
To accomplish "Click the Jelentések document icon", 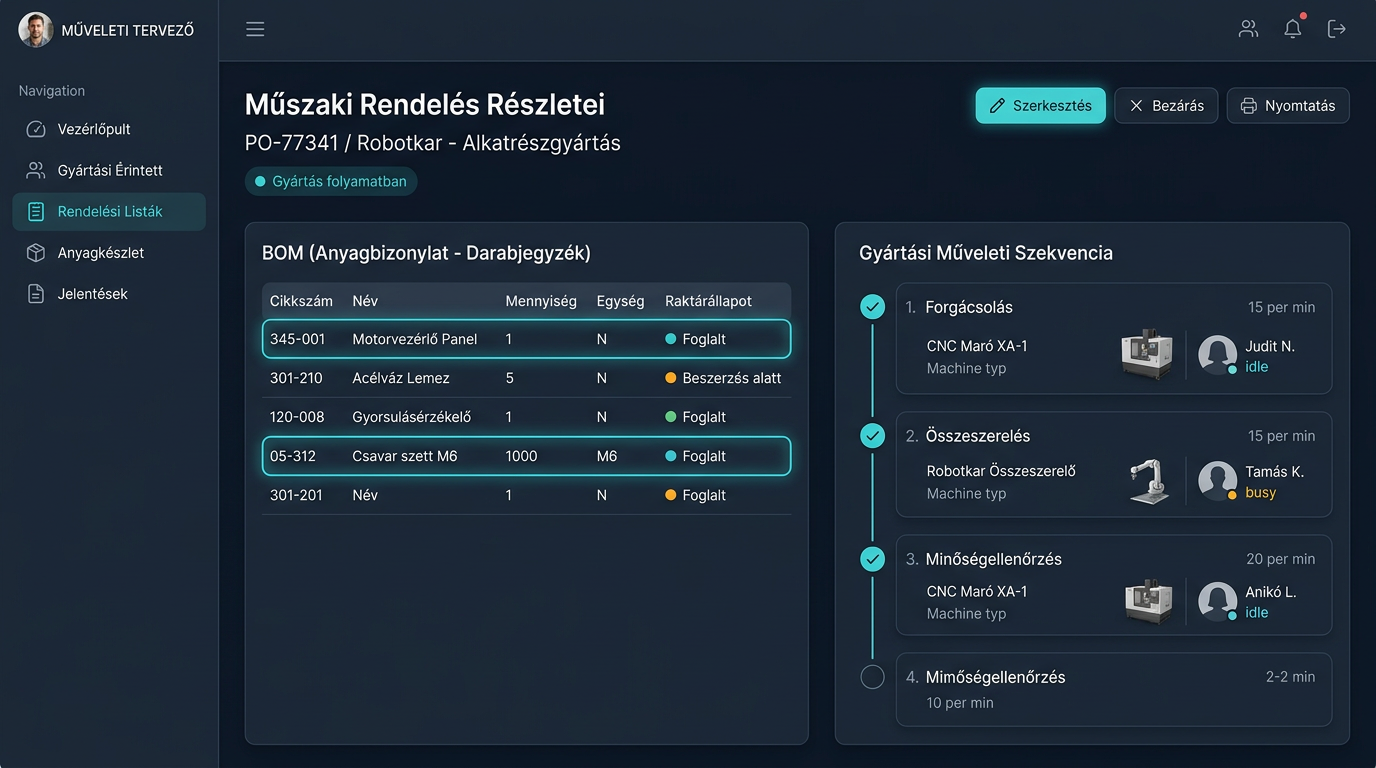I will [36, 294].
